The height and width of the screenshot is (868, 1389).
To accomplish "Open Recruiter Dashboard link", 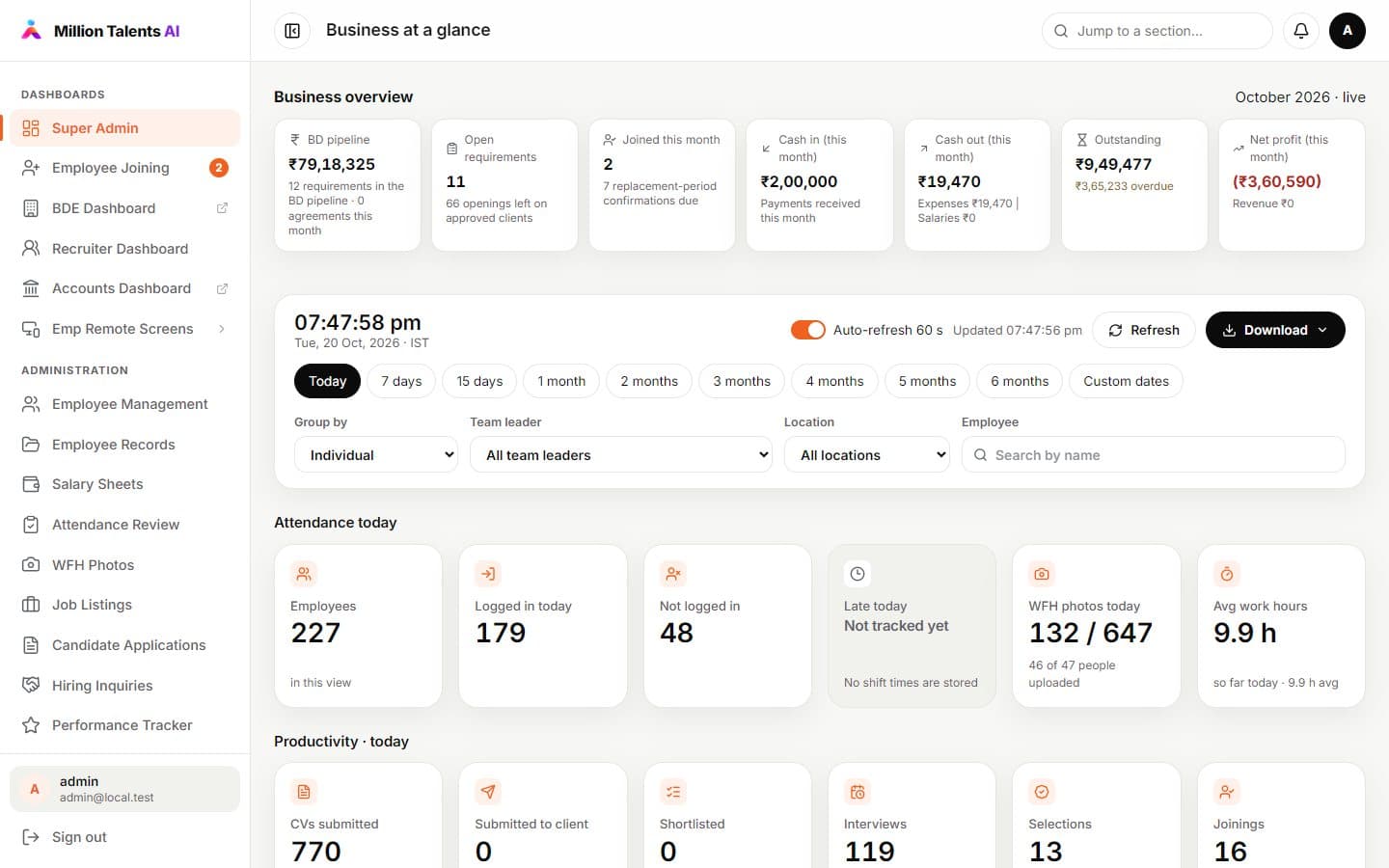I will [x=124, y=249].
